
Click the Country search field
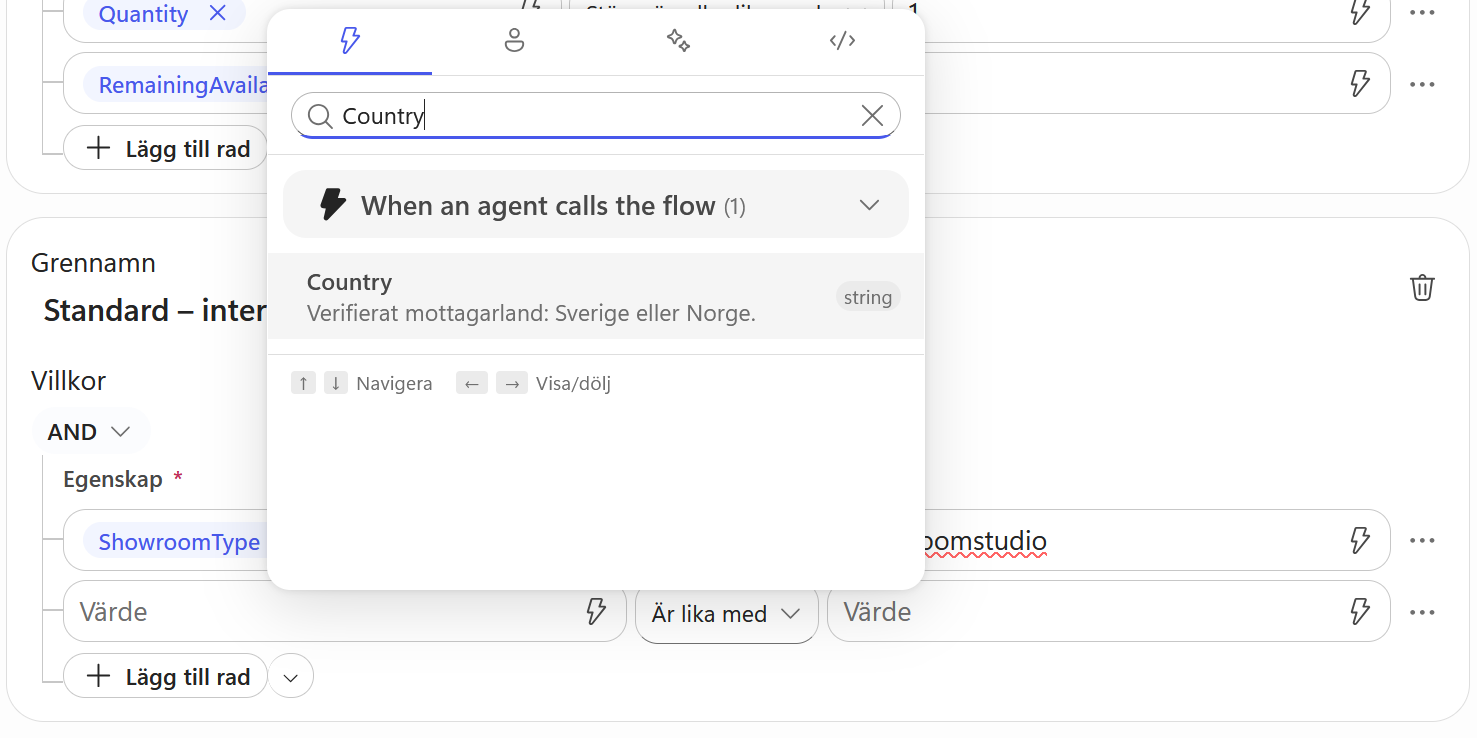(x=596, y=116)
